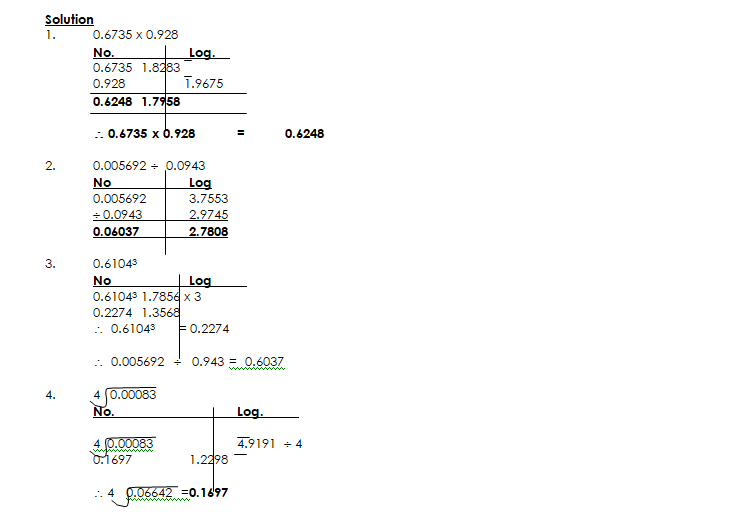Click the bold 0.6248 answer after equals sign
745x530 pixels.
(304, 134)
